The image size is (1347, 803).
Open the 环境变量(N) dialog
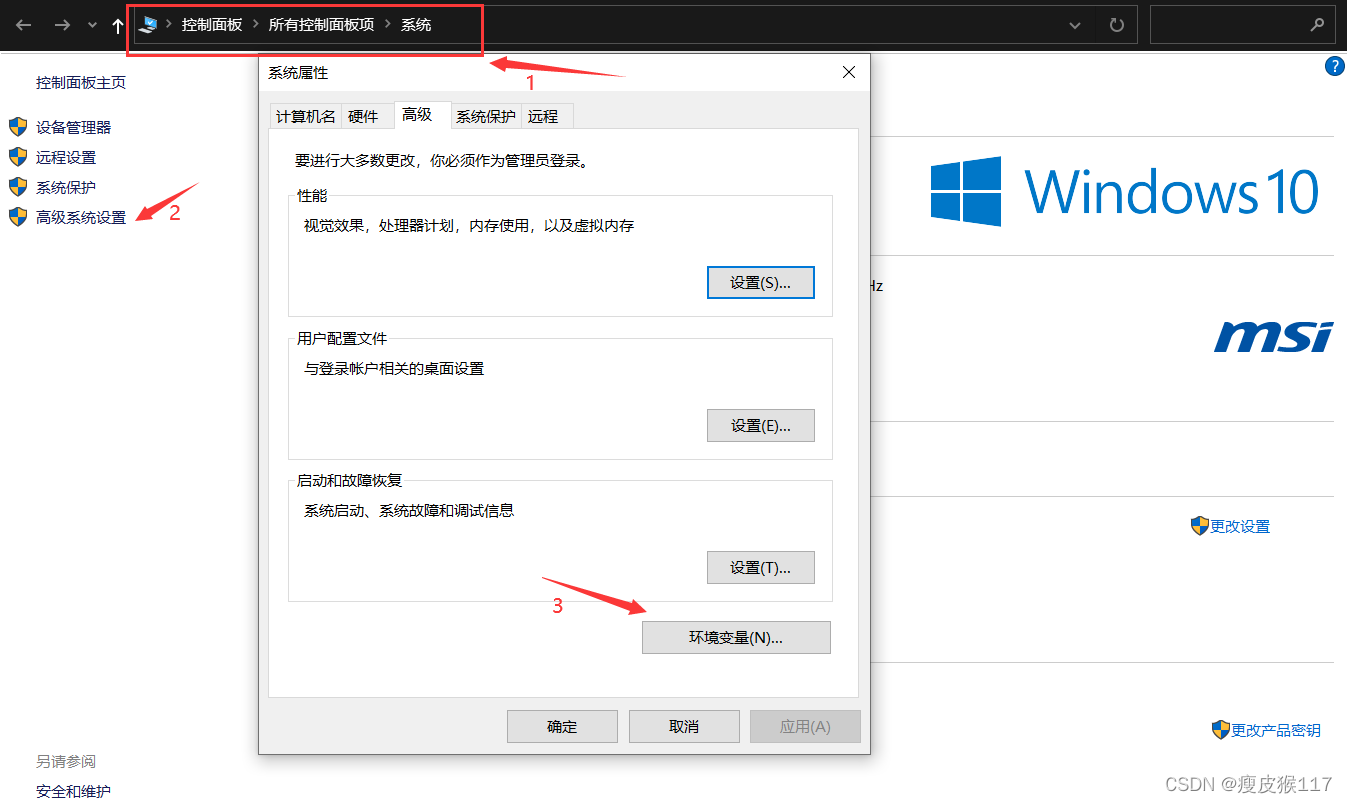(736, 637)
